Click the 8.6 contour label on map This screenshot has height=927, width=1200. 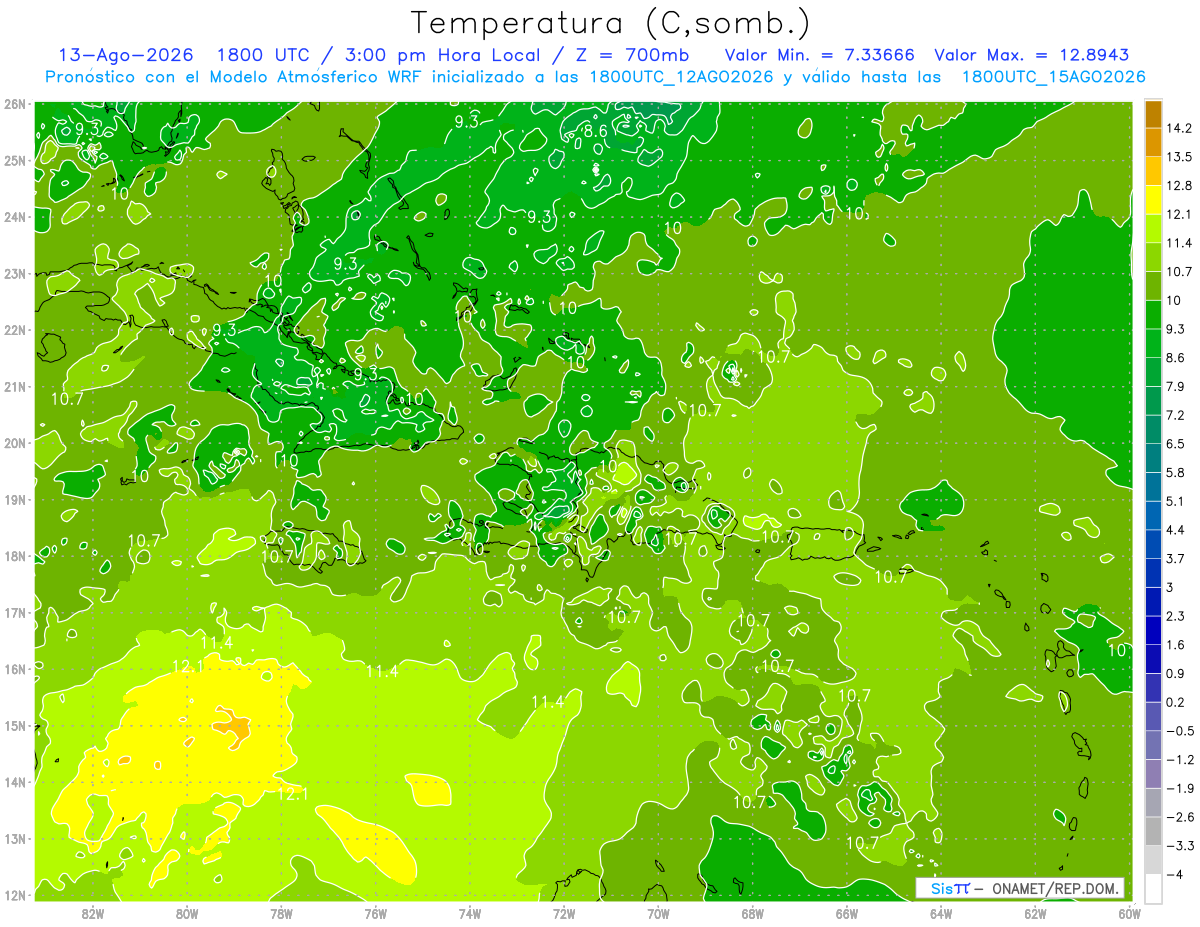click(x=596, y=131)
